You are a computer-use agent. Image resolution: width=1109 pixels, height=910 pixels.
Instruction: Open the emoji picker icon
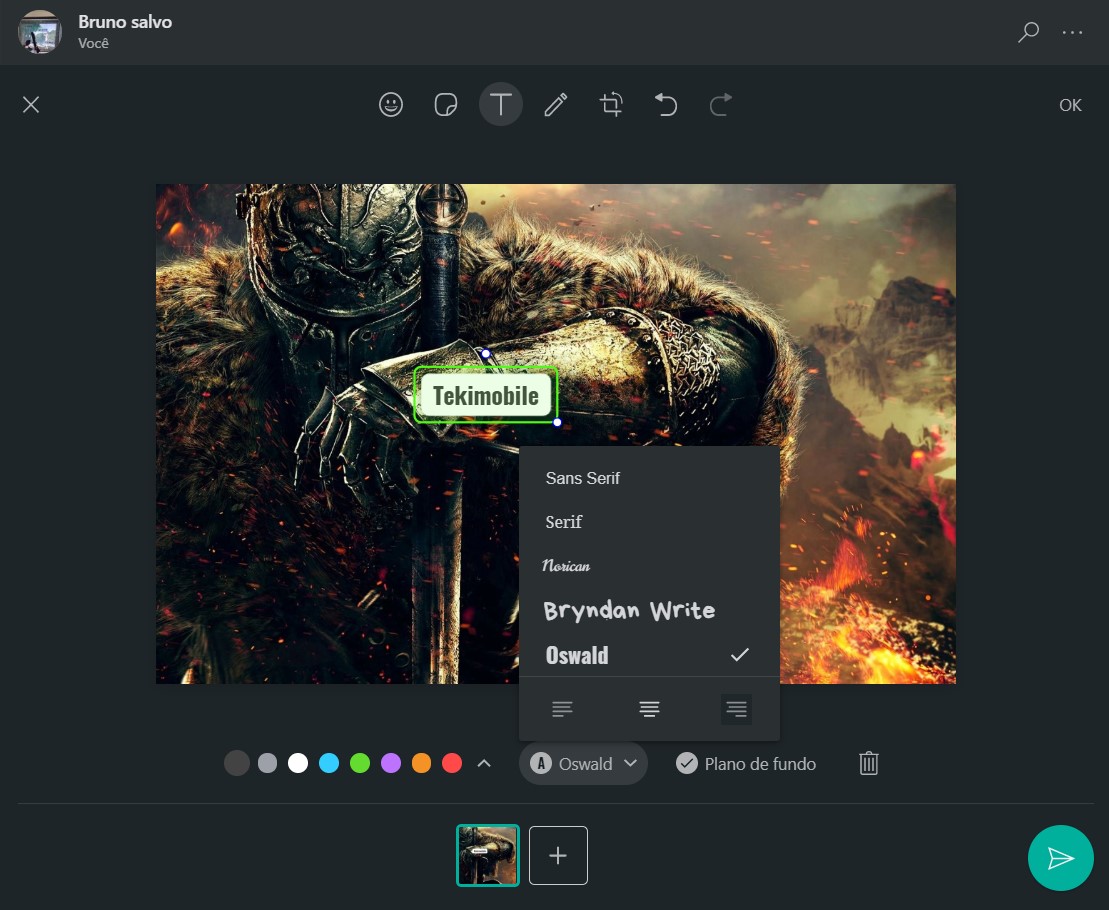[x=390, y=105]
